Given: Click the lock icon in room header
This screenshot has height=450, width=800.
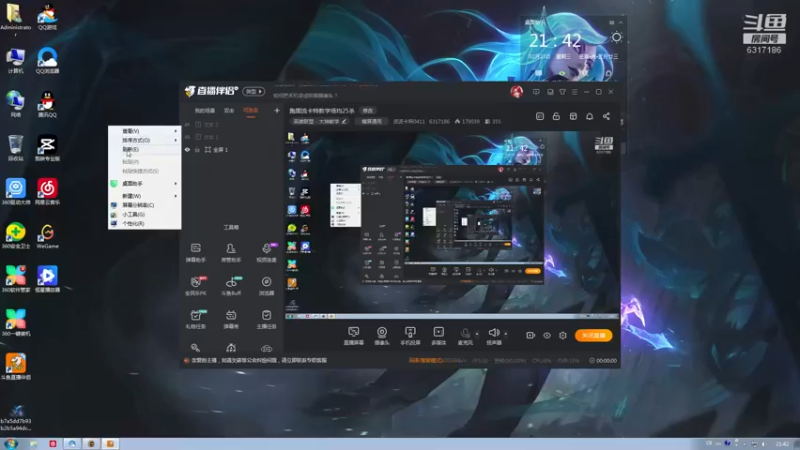Looking at the screenshot, I should pos(556,116).
